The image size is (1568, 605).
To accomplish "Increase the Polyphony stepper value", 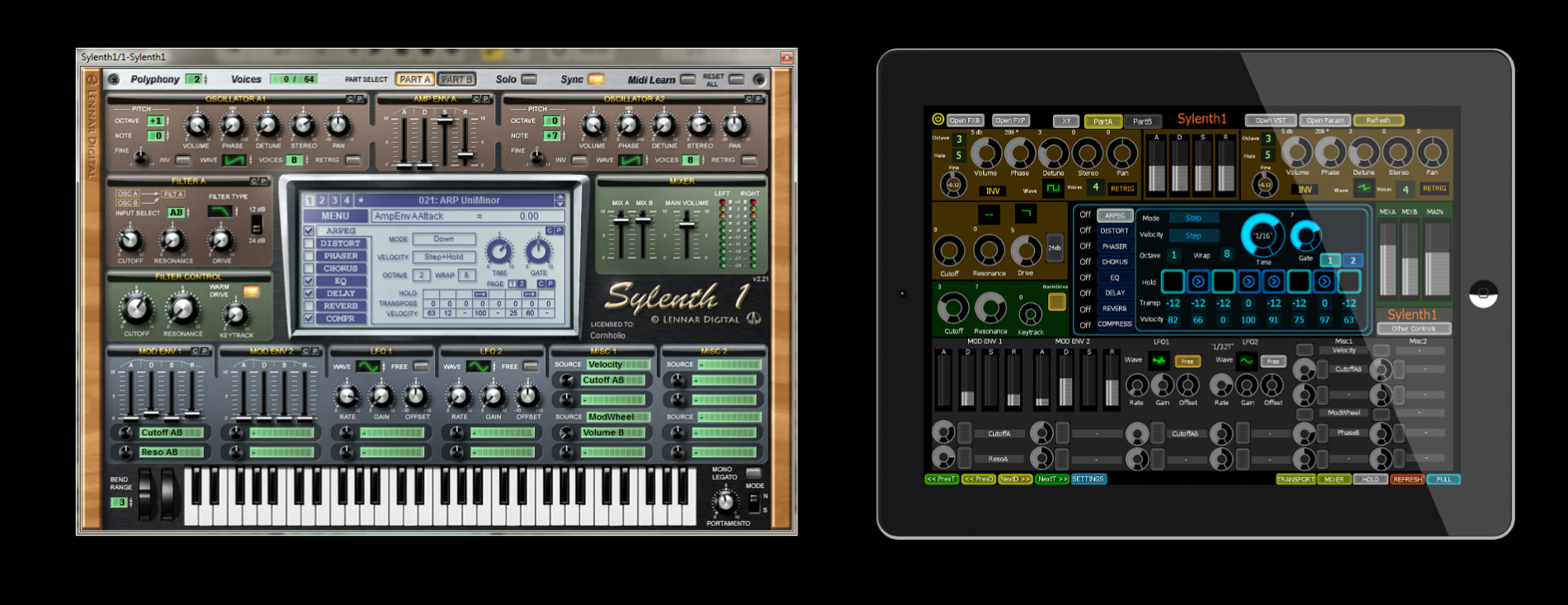I will coord(205,77).
